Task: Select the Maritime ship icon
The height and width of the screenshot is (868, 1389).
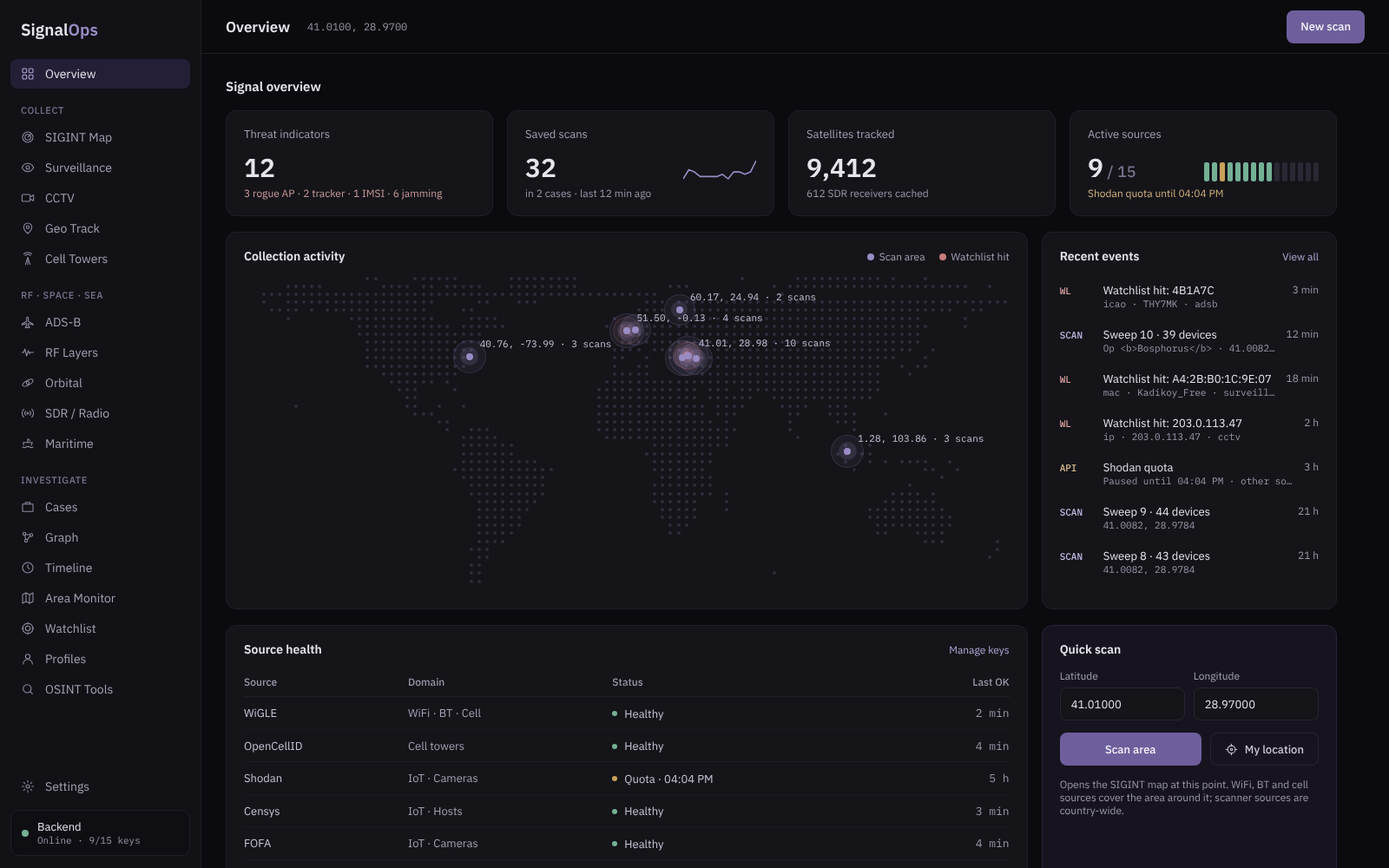Action: (28, 444)
